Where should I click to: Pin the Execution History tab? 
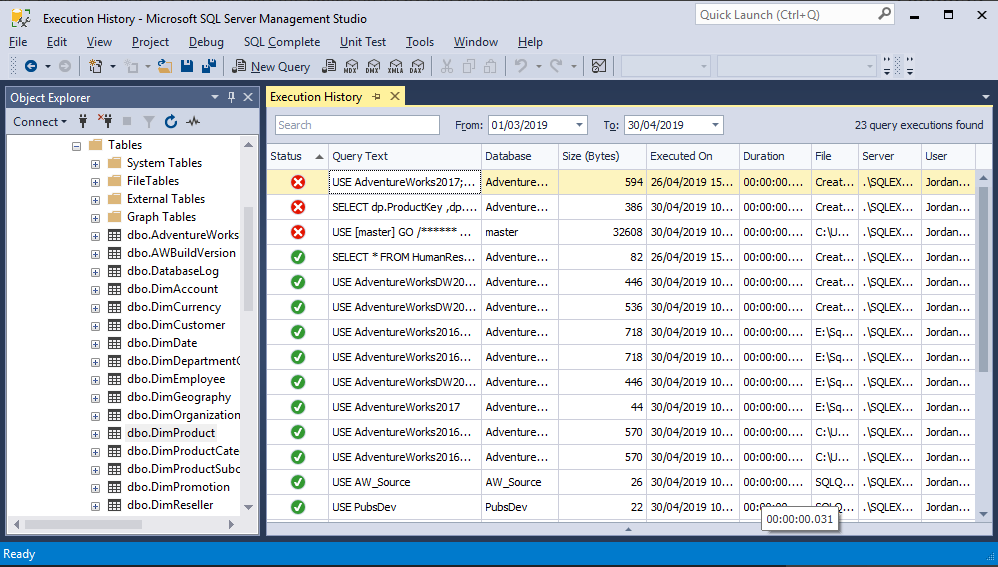pyautogui.click(x=377, y=97)
